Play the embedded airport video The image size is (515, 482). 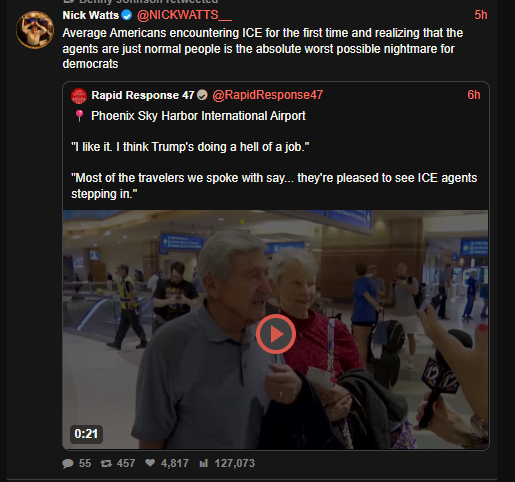click(276, 334)
